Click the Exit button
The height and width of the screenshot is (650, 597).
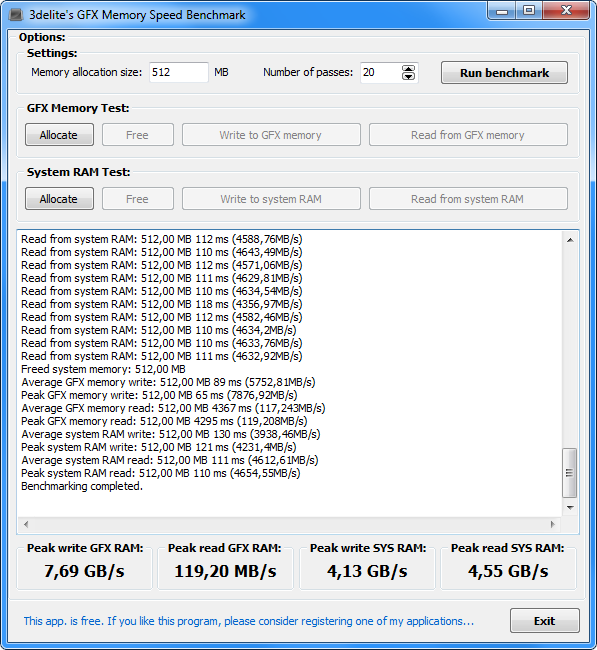coord(544,621)
